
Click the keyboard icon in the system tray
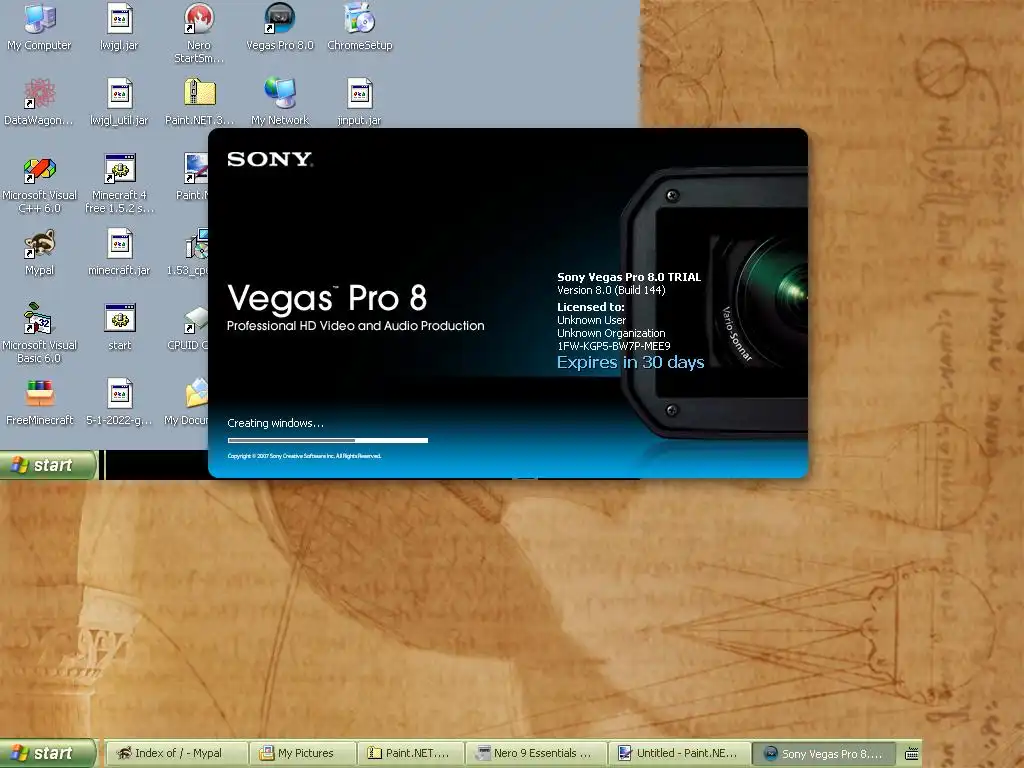[x=912, y=754]
